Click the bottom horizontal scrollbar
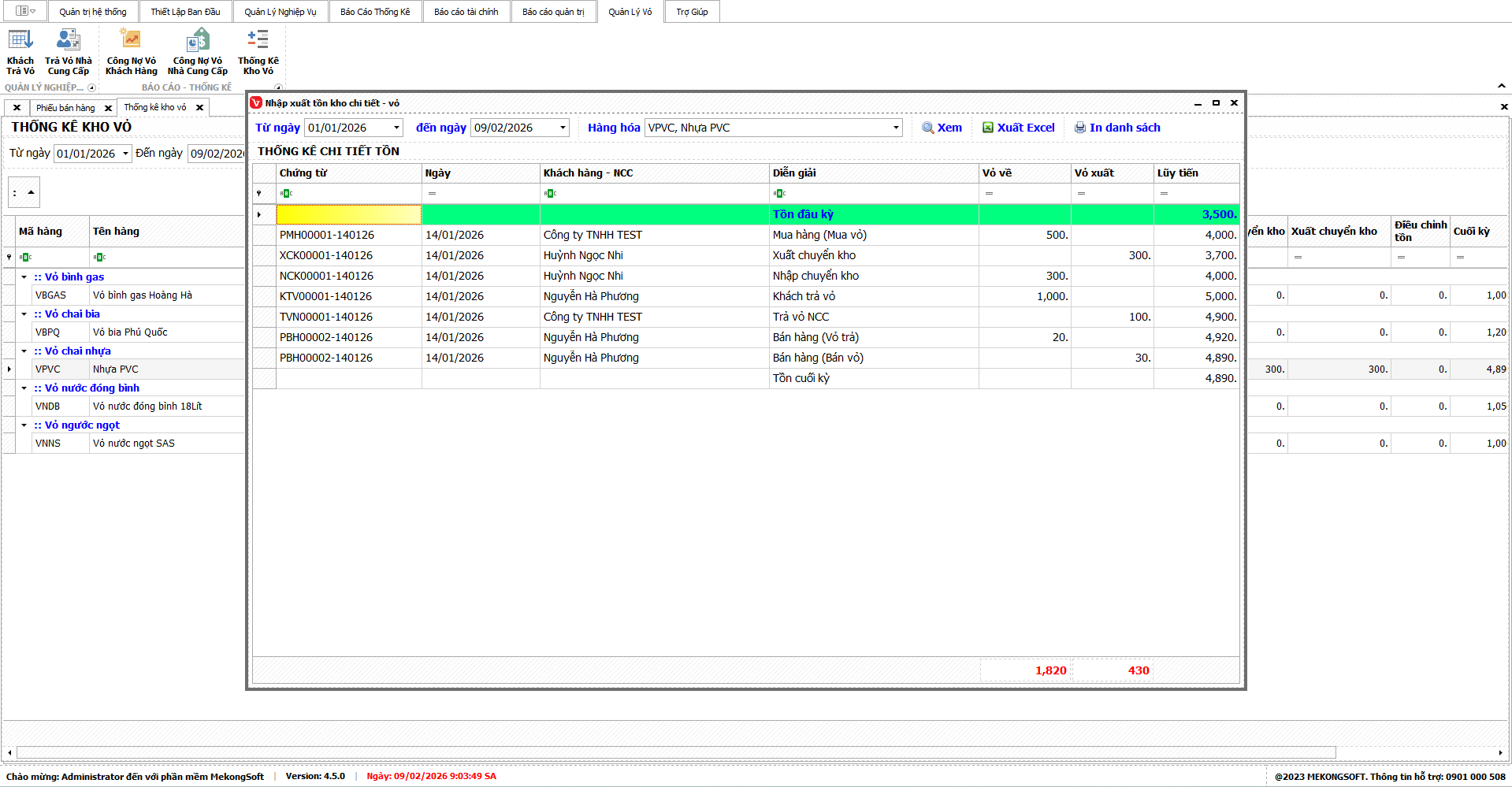 [x=676, y=752]
